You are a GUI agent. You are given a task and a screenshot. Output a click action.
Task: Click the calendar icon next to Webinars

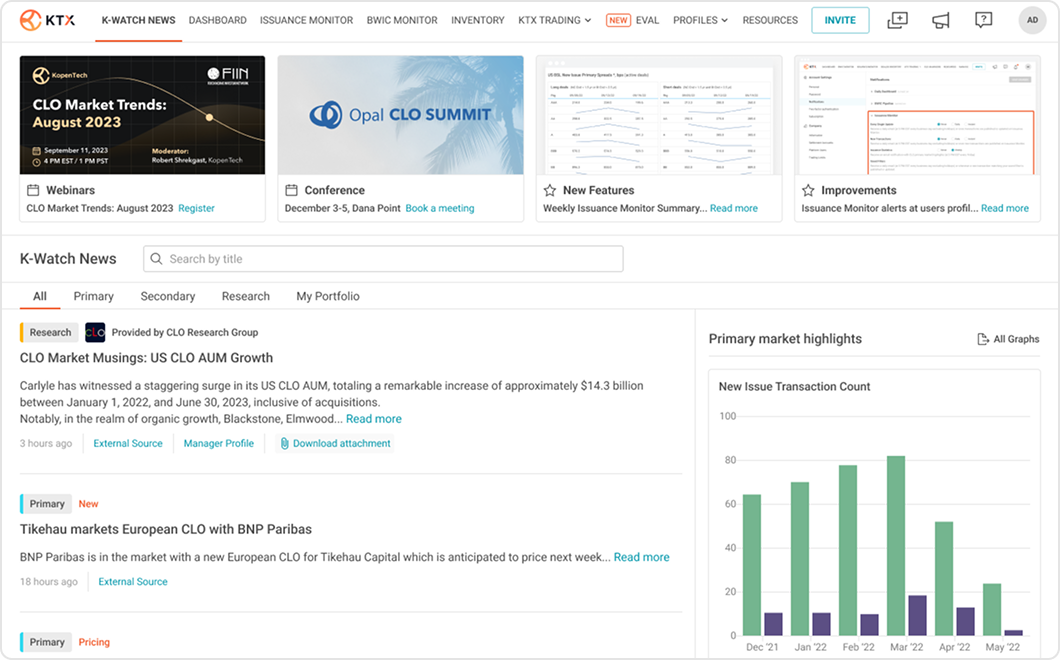tap(33, 190)
